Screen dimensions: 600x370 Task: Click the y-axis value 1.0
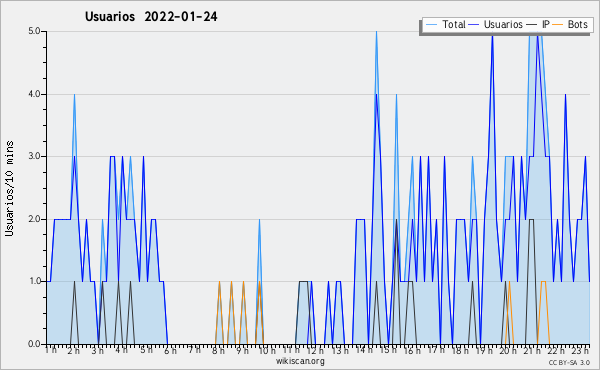pos(34,282)
